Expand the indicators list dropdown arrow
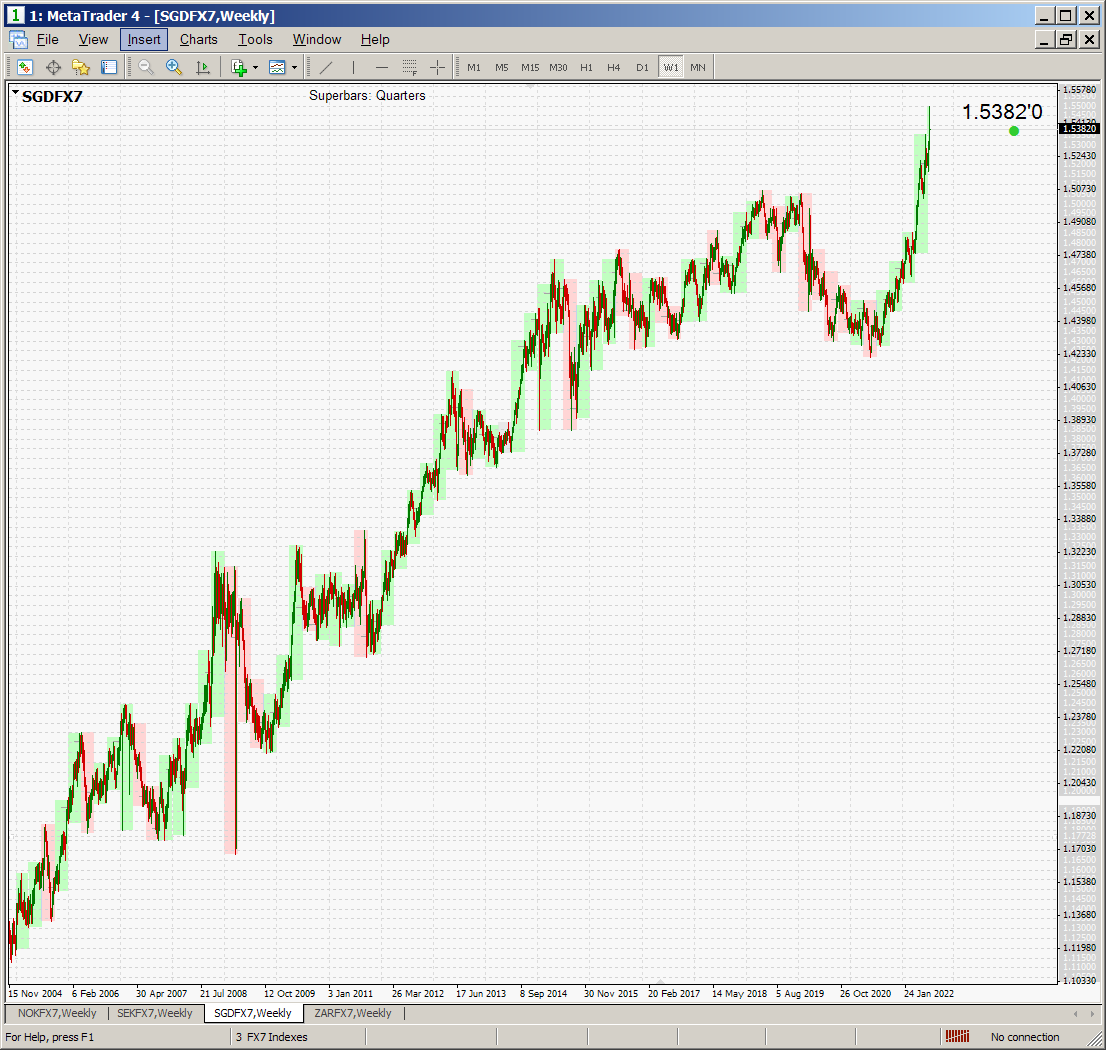Image resolution: width=1106 pixels, height=1050 pixels. 255,67
